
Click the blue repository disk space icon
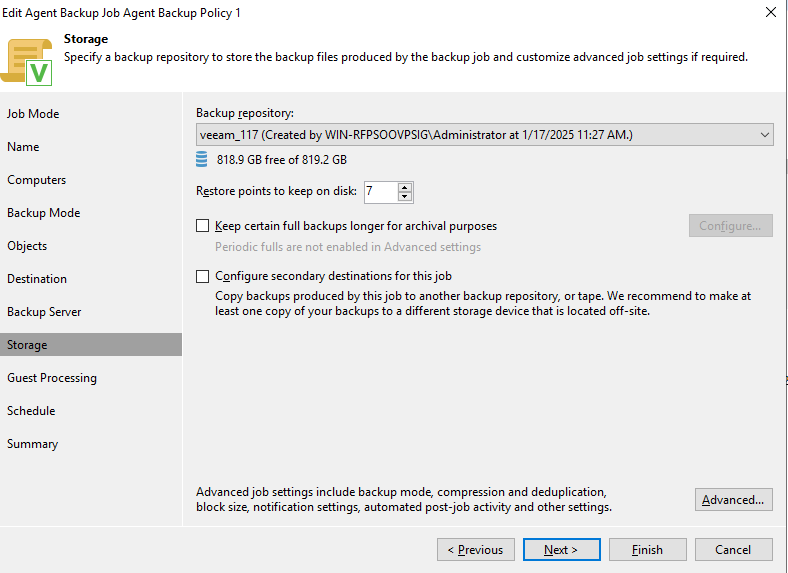203,160
